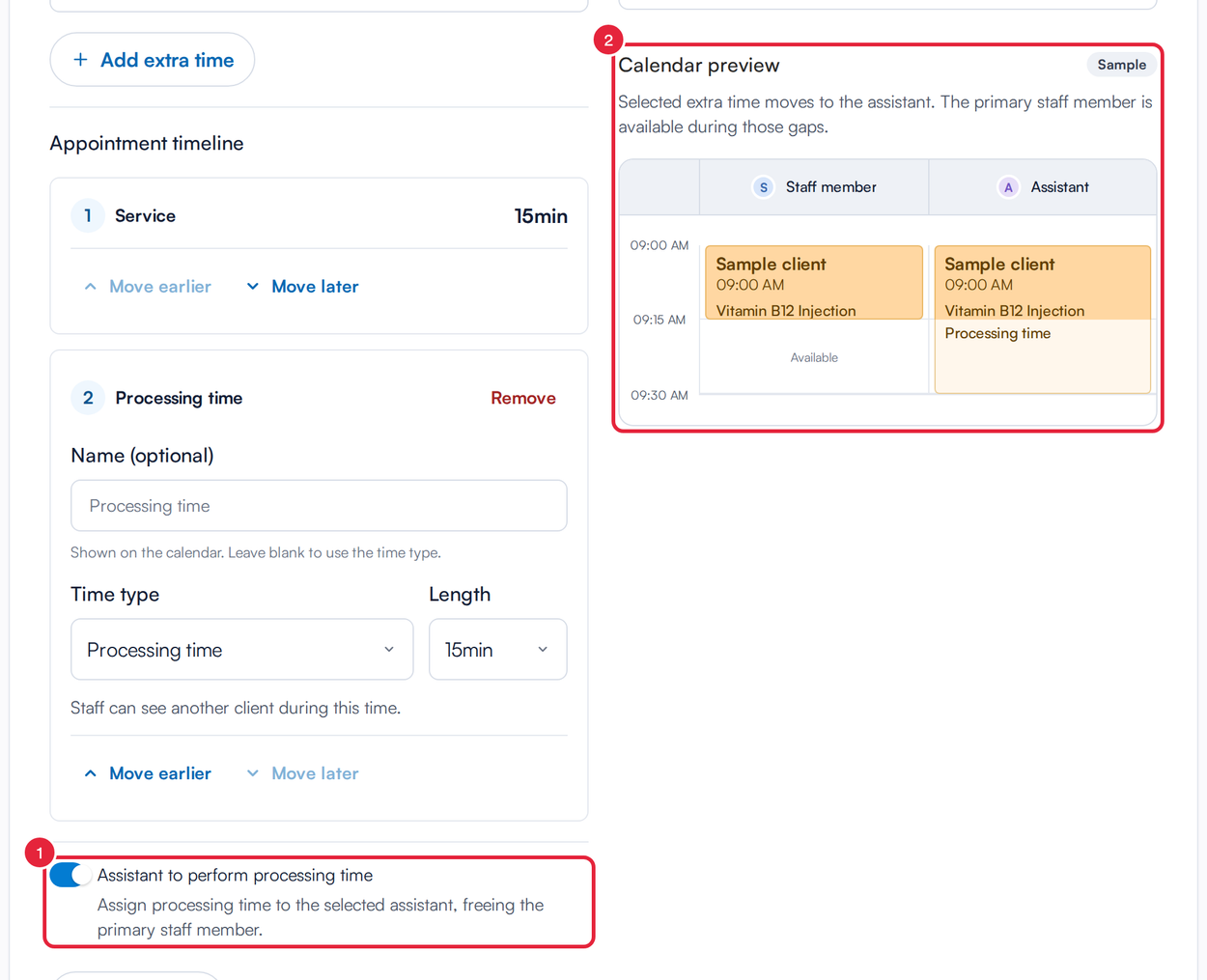Click the 09:15 AM time label

pyautogui.click(x=660, y=320)
